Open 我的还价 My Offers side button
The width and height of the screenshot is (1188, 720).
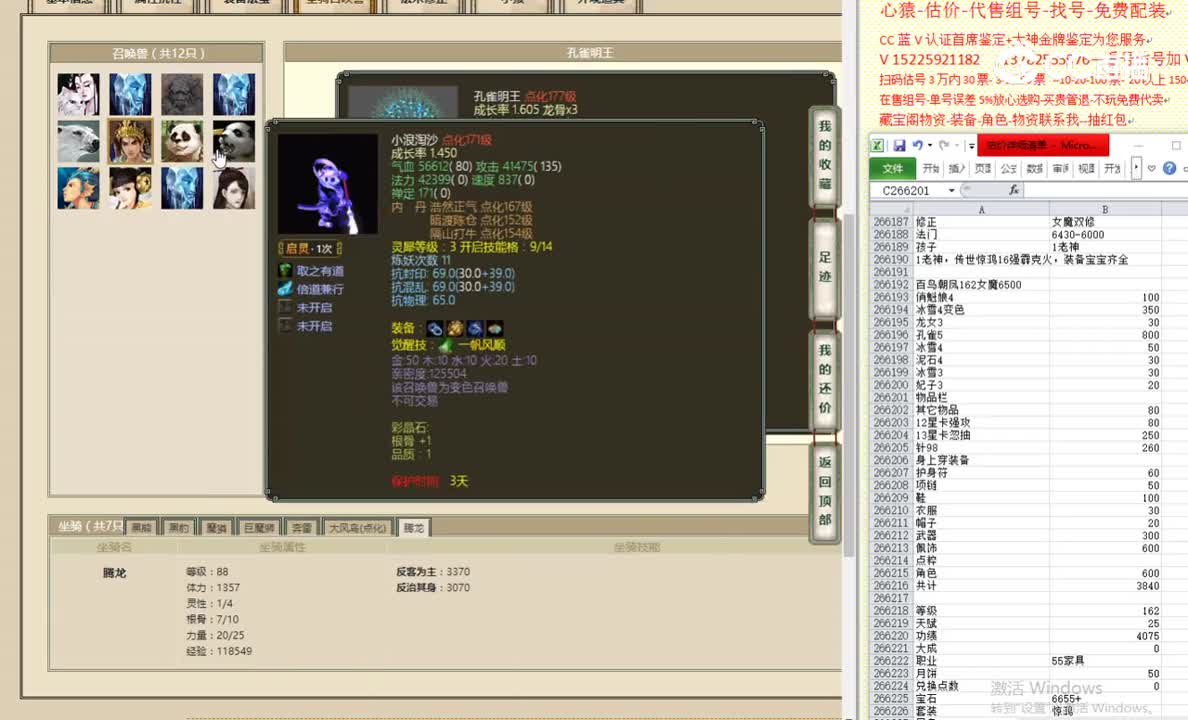coord(824,379)
